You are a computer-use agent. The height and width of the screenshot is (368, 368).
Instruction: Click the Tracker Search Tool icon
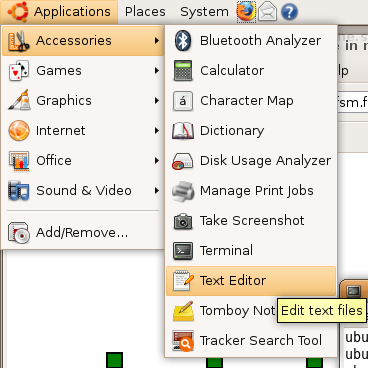click(183, 341)
